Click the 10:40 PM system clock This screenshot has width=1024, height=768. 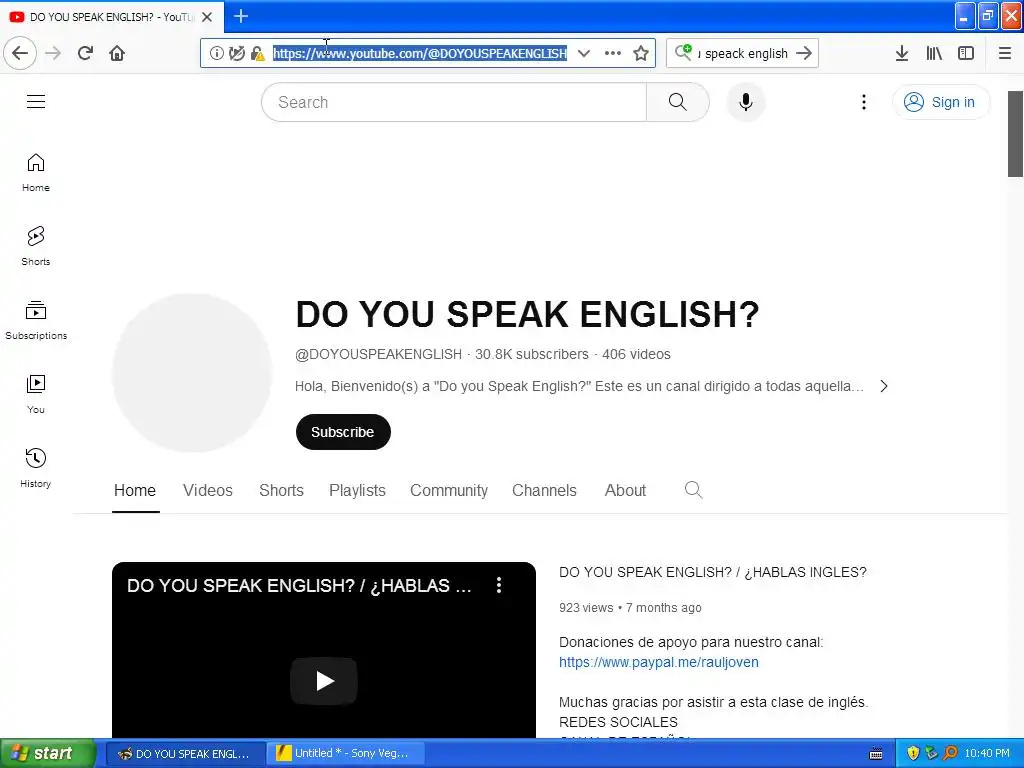[x=987, y=754]
